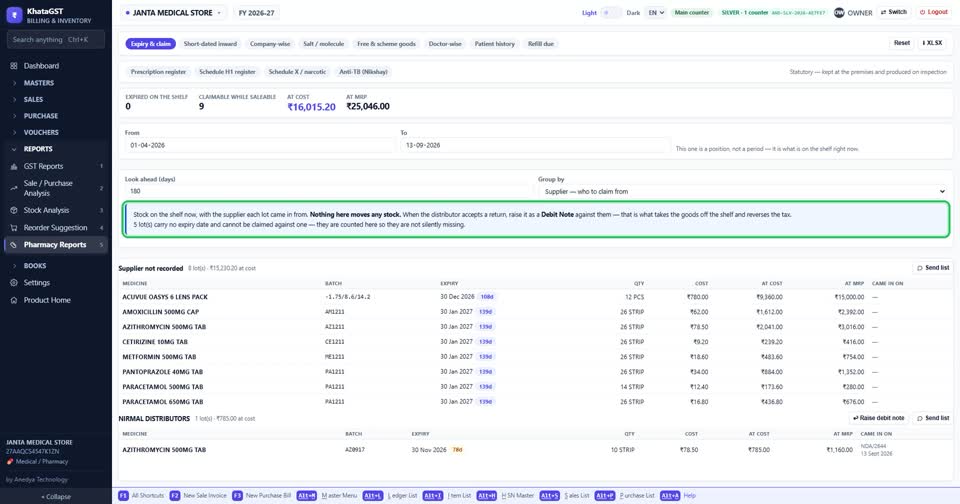Click the PANTOPRAZOLE 40MG TAB row
The width and height of the screenshot is (960, 504).
click(535, 372)
